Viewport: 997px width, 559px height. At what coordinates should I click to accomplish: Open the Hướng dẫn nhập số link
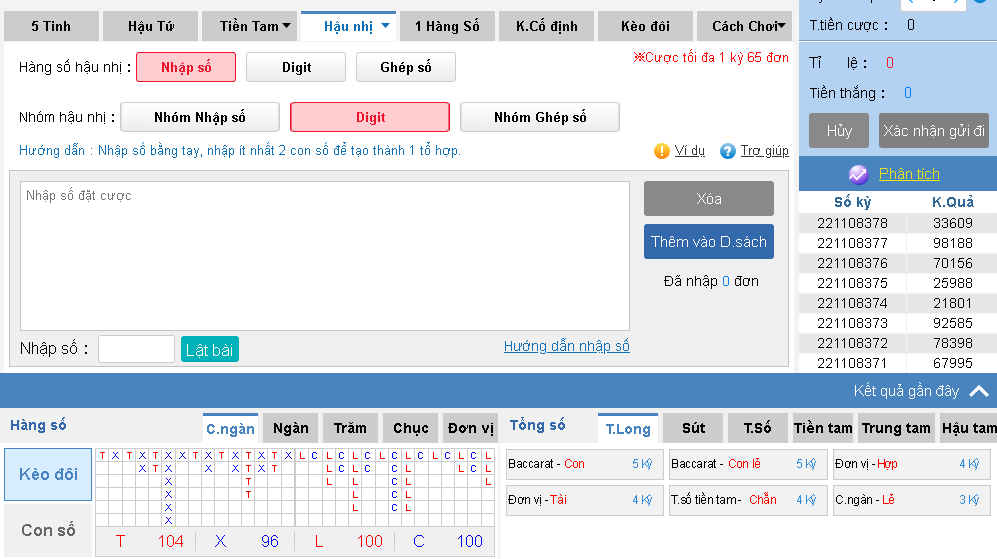566,346
